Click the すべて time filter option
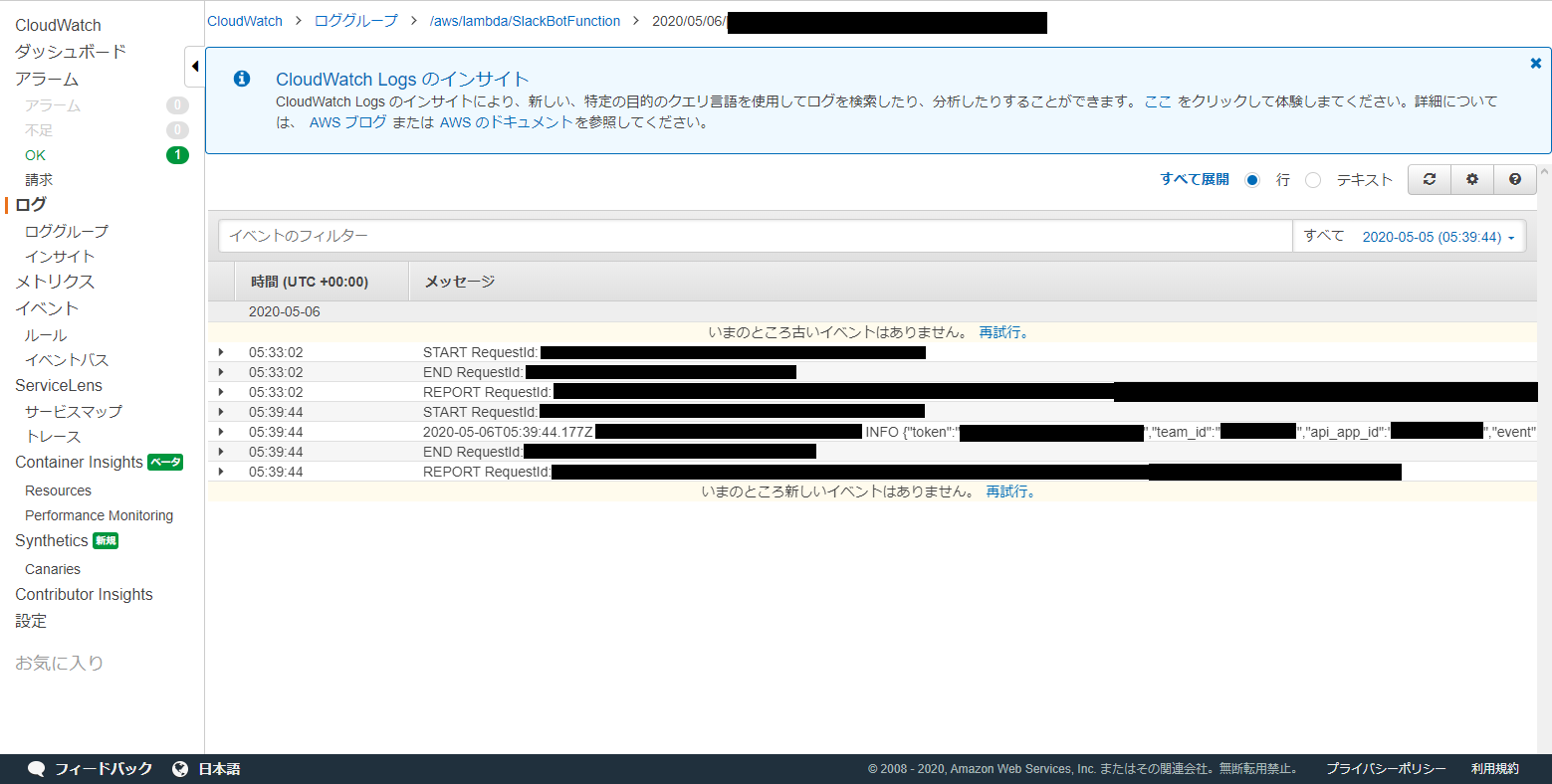The image size is (1552, 784). pyautogui.click(x=1324, y=236)
